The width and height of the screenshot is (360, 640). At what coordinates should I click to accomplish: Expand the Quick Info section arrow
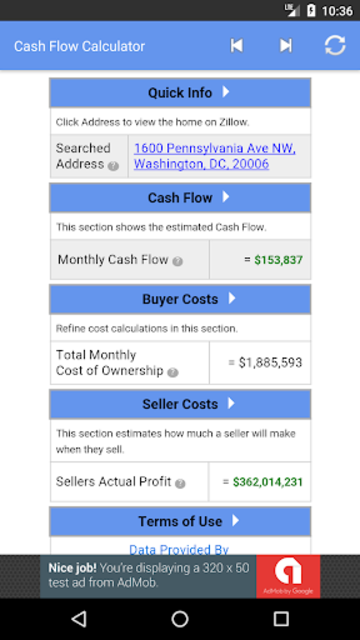point(226,92)
